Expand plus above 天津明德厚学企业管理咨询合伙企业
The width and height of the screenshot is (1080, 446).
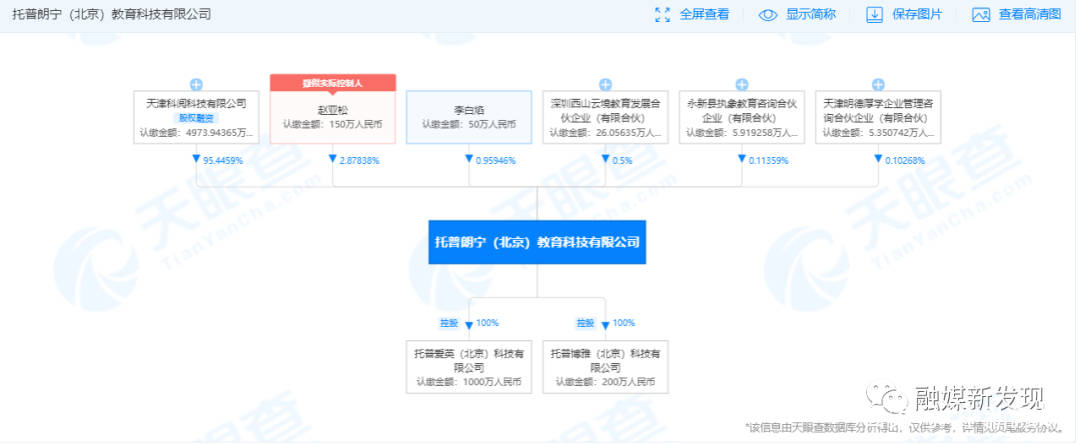878,85
